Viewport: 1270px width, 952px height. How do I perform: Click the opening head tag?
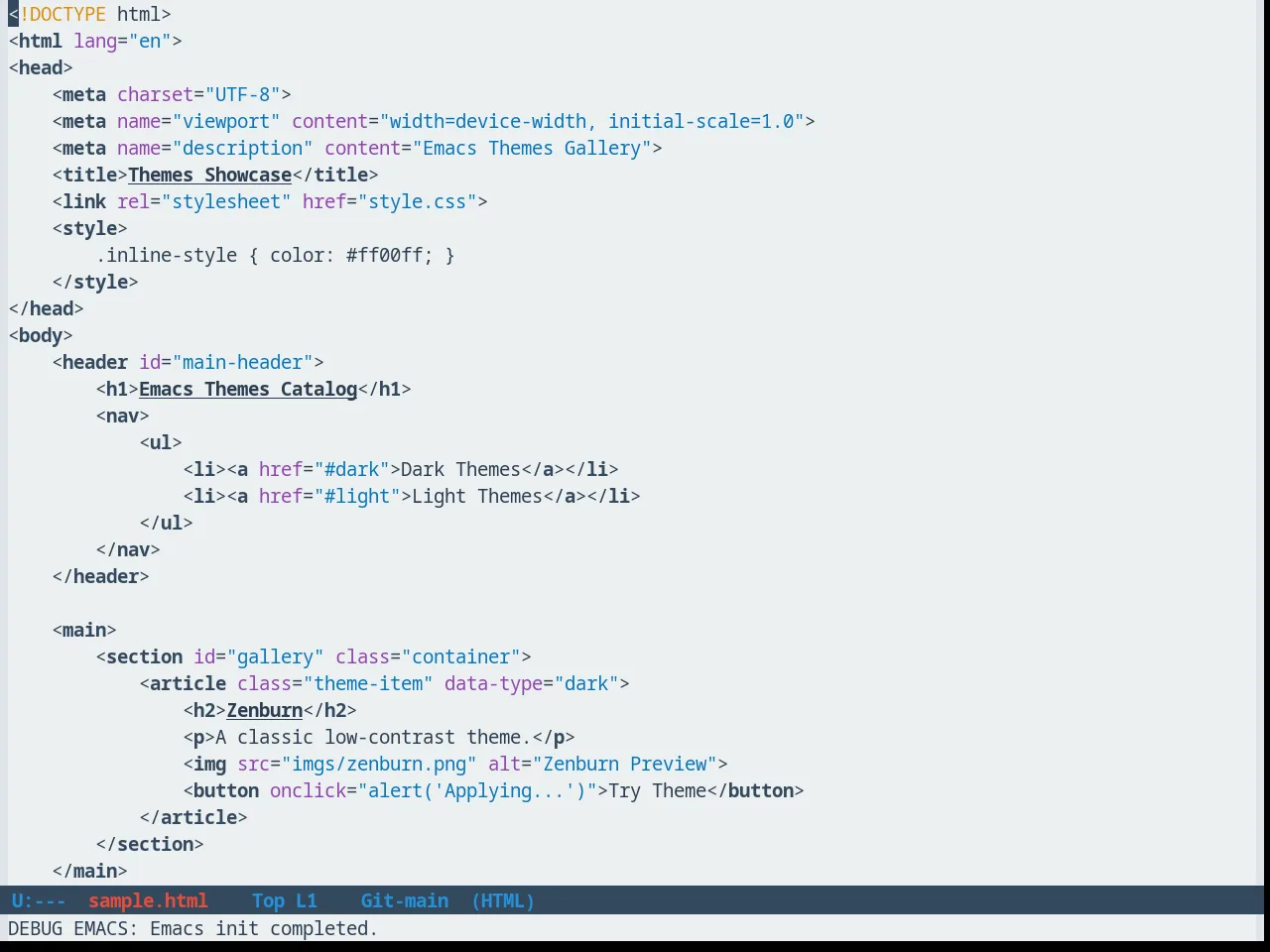point(41,67)
